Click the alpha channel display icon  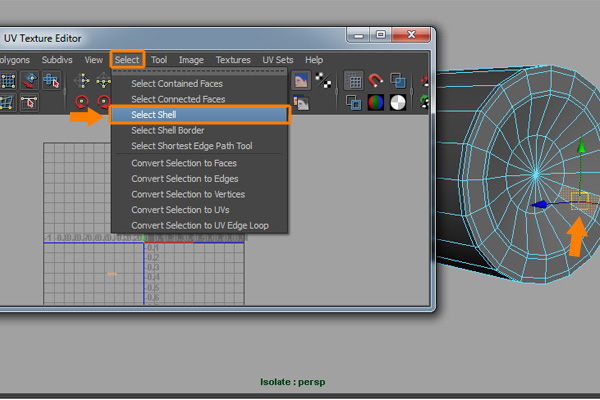[398, 102]
